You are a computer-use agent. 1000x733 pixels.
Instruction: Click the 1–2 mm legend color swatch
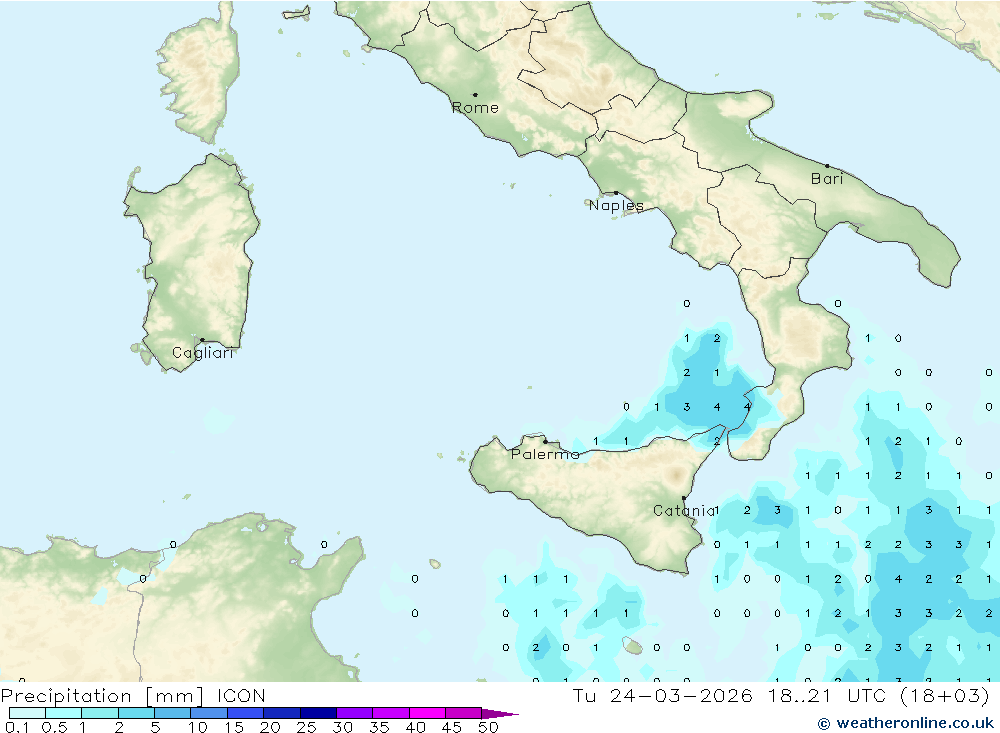[x=100, y=713]
